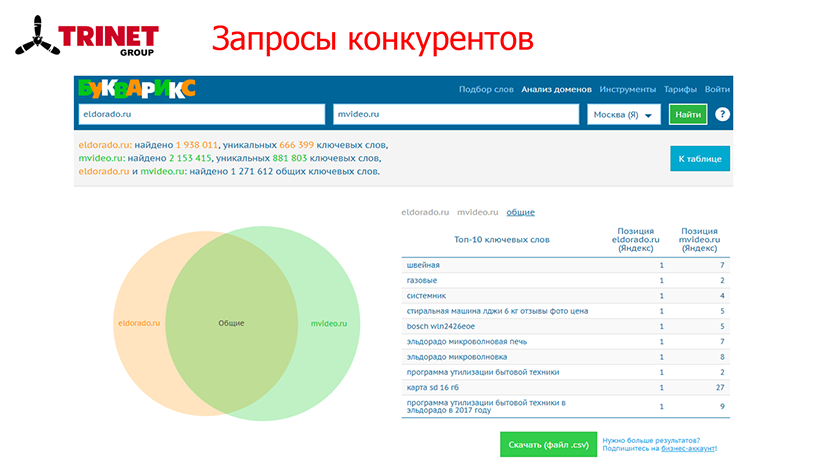Click the К таблице button
Viewport: 818px width, 461px height.
[x=700, y=159]
